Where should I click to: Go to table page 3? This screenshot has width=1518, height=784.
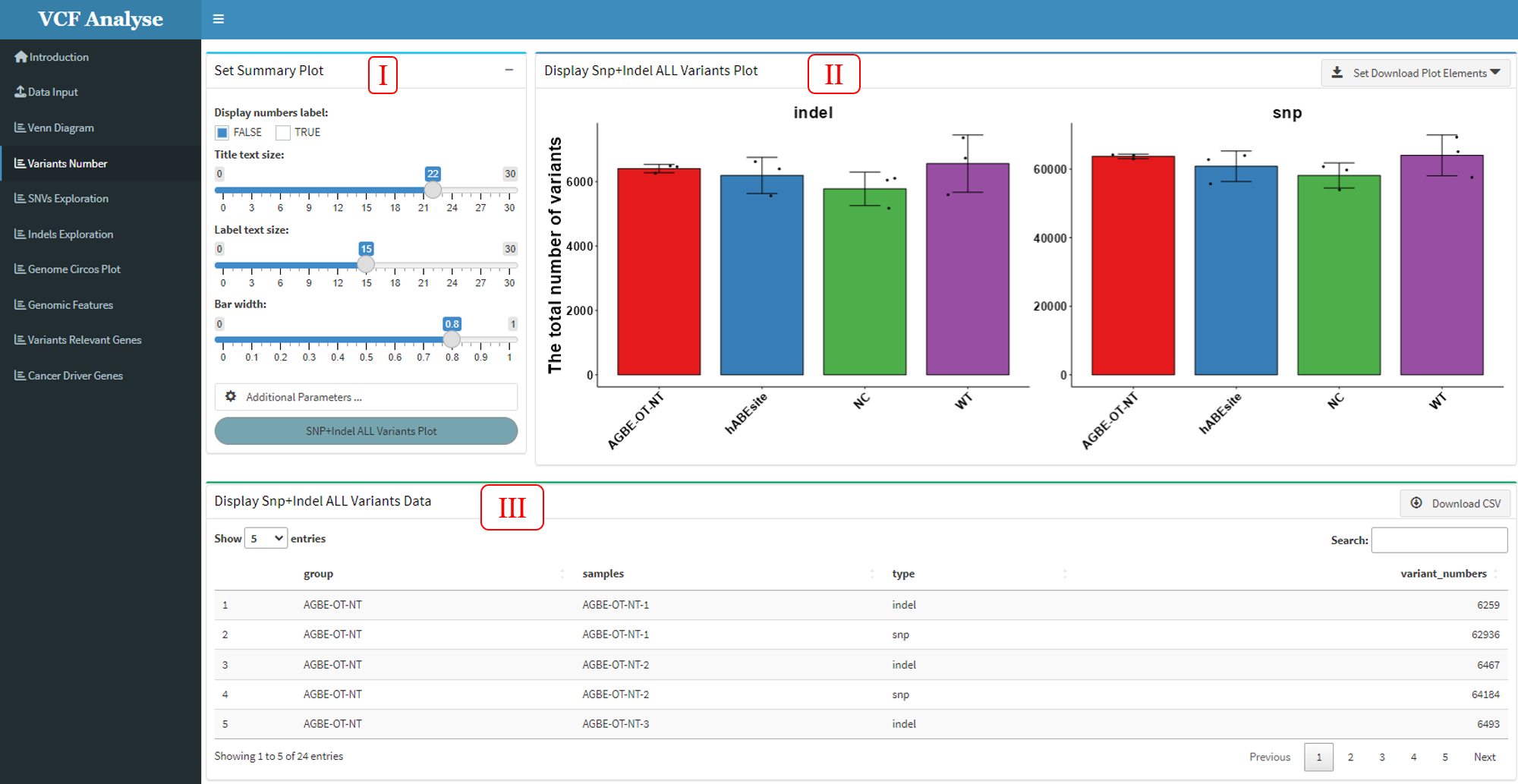(1382, 757)
